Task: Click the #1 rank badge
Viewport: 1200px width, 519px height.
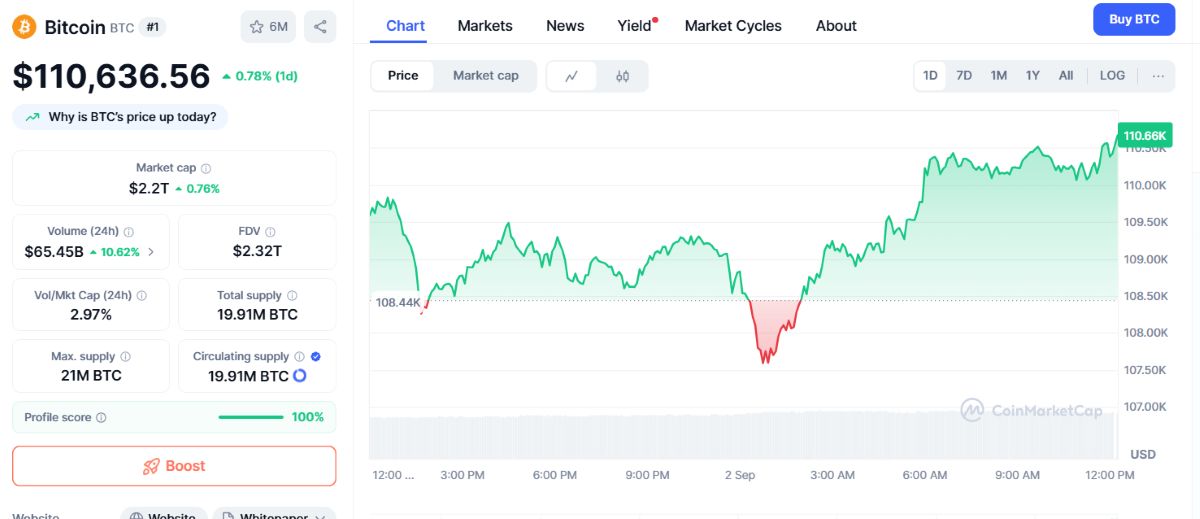Action: click(152, 27)
